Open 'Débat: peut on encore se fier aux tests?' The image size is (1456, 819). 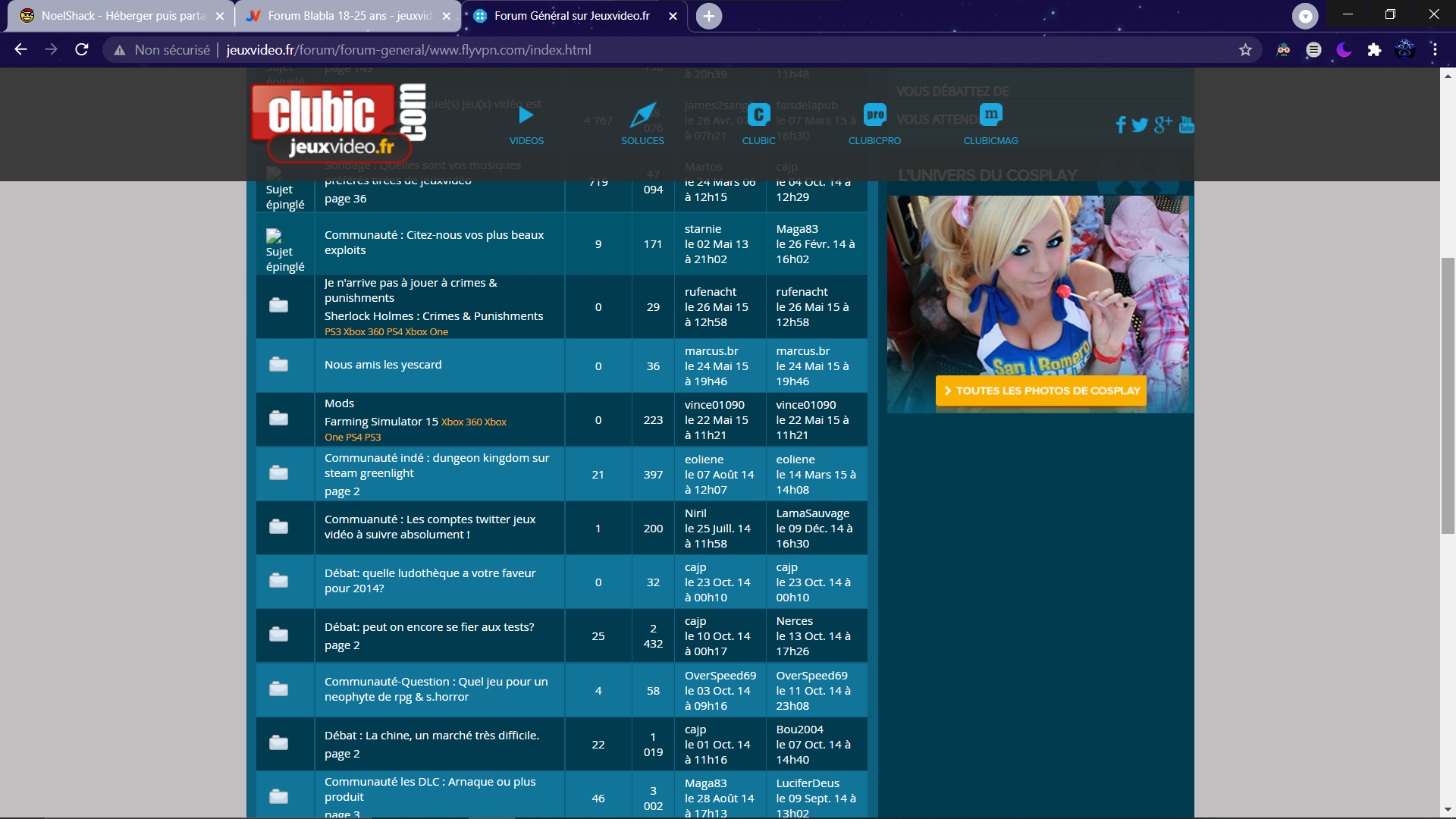point(429,627)
